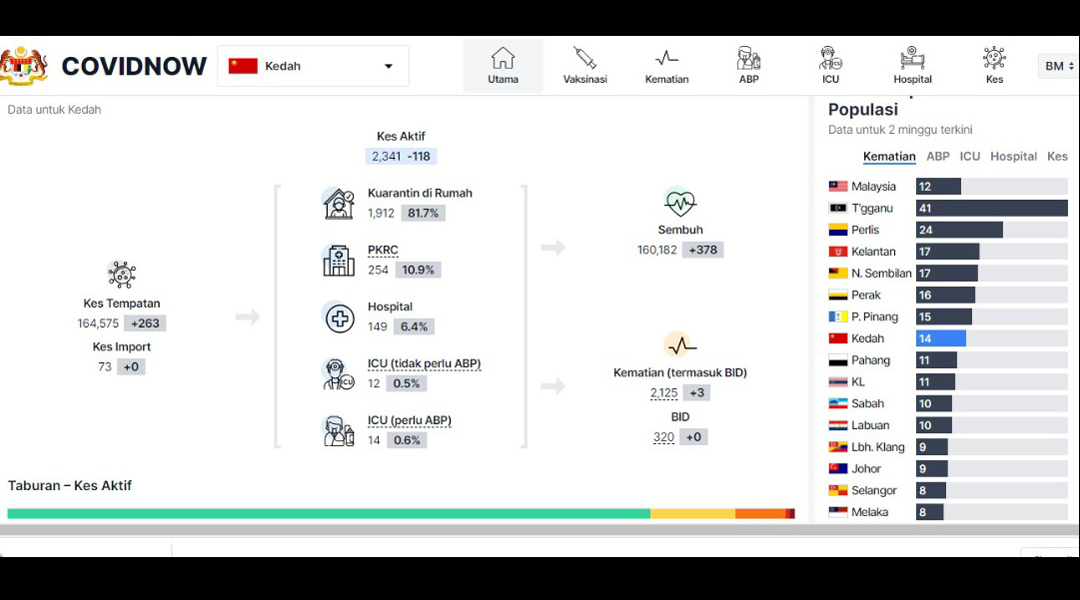Open the Hospital navigation tab
Image resolution: width=1080 pixels, height=600 pixels.
913,66
